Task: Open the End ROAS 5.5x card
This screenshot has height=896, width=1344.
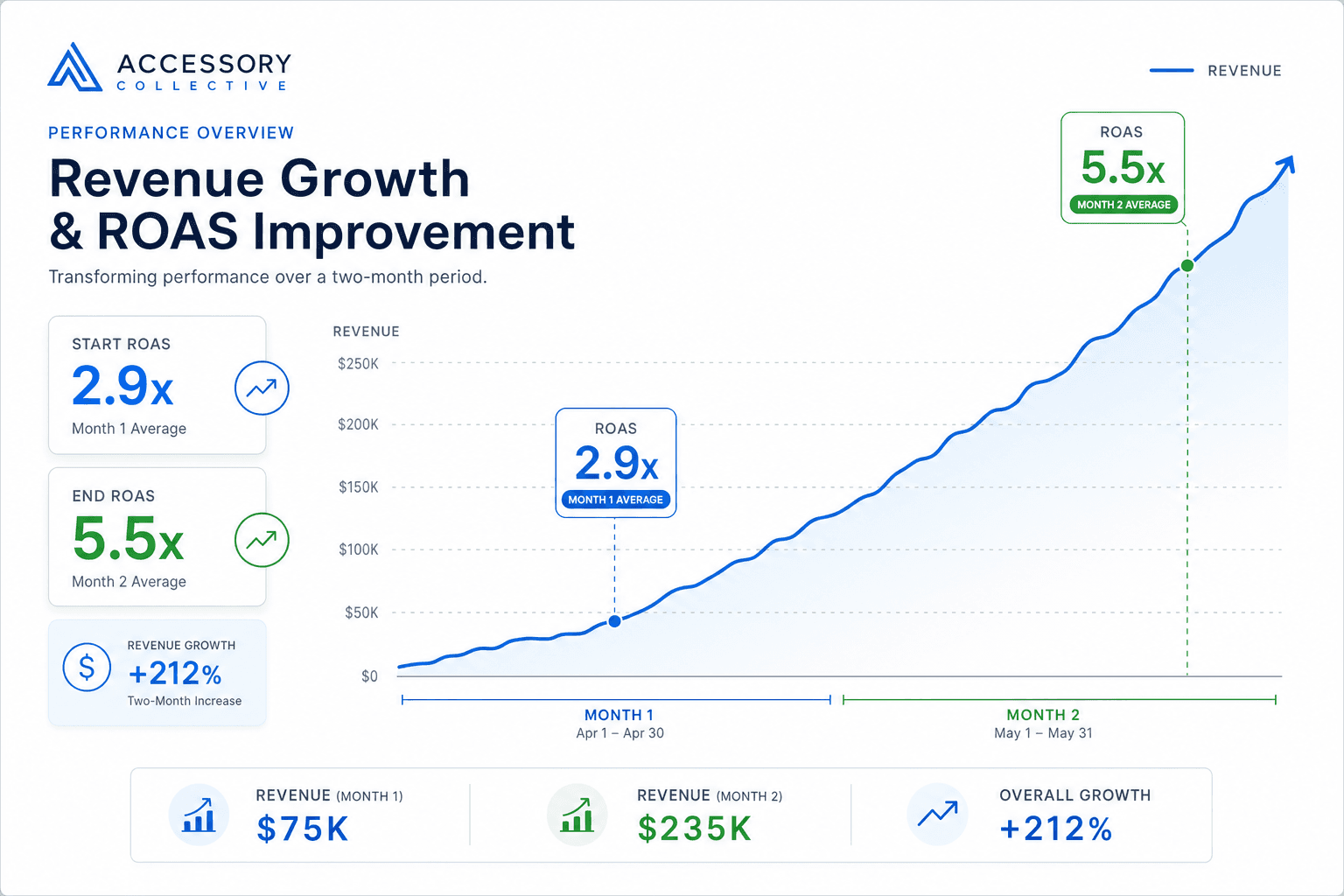Action: [157, 536]
